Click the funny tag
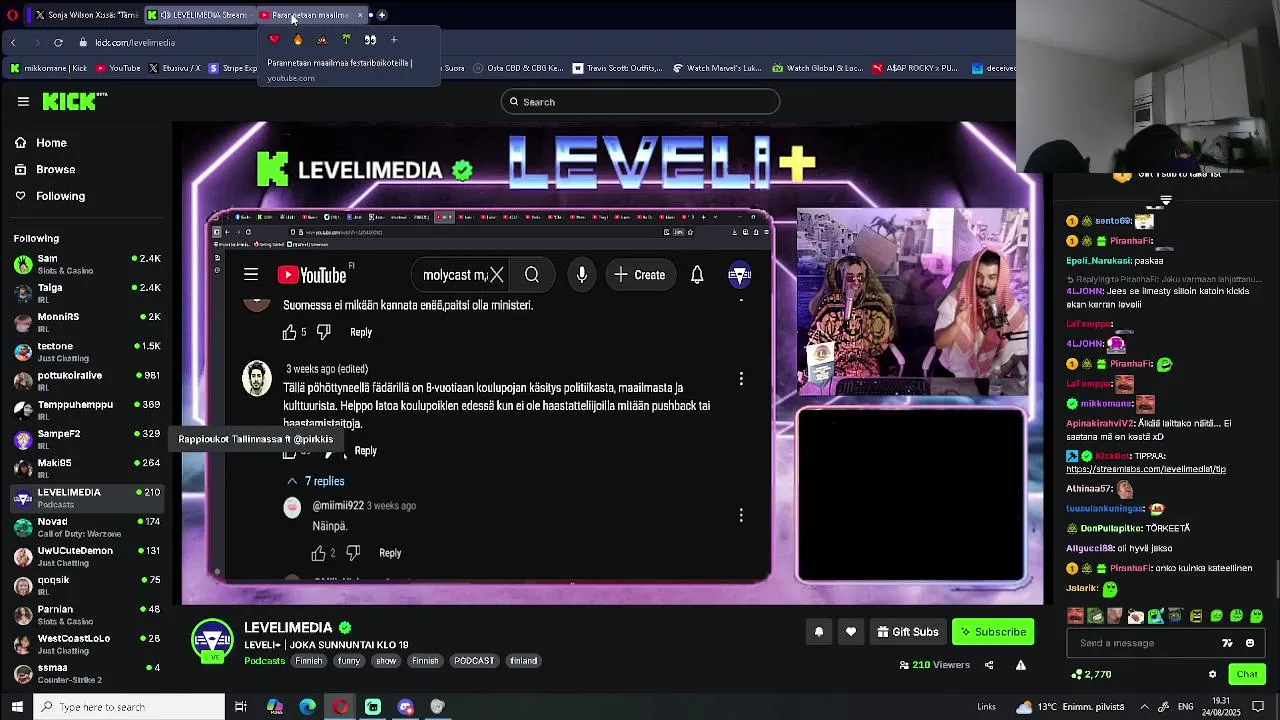Image resolution: width=1280 pixels, height=720 pixels. coord(349,661)
